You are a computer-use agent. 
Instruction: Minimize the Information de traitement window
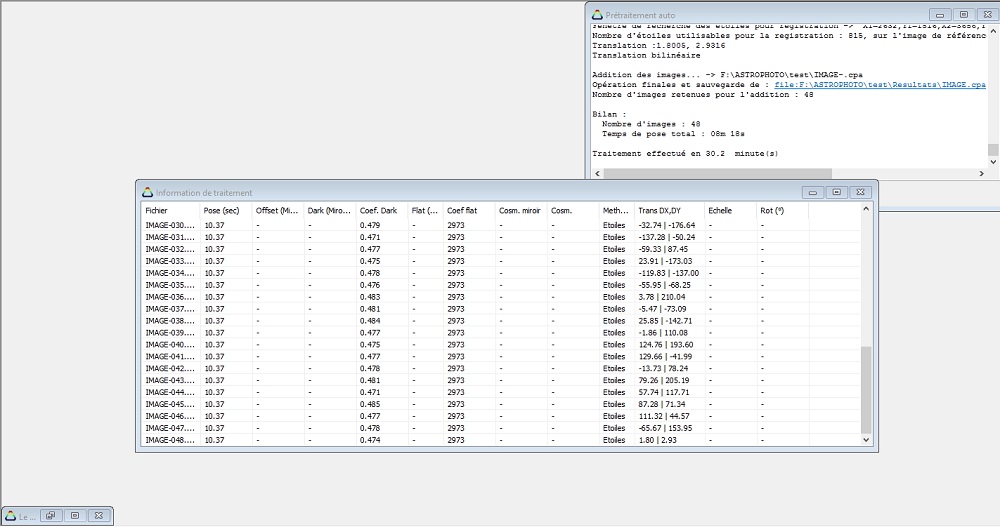812,192
